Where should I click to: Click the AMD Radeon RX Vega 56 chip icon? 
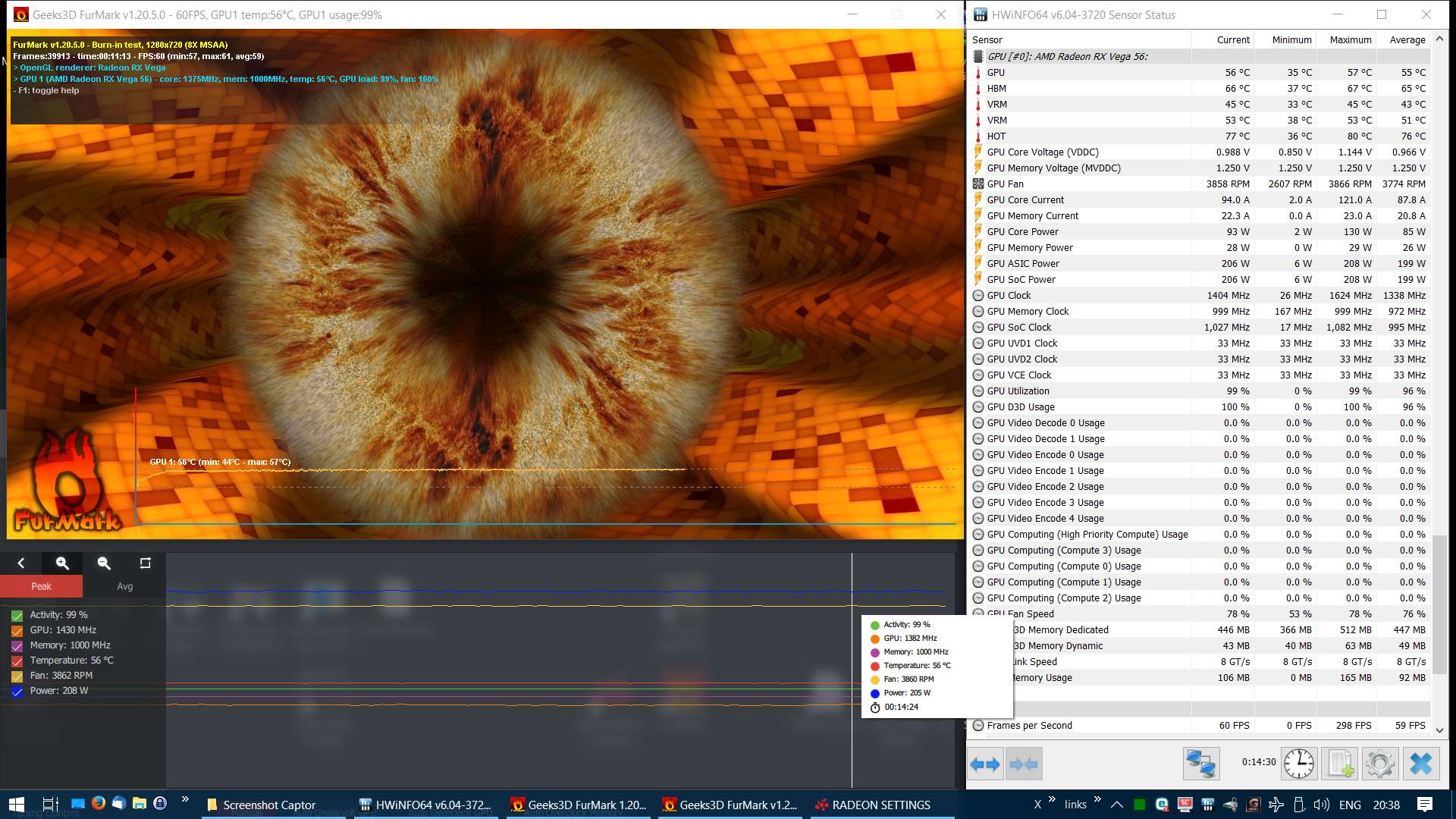tap(978, 56)
